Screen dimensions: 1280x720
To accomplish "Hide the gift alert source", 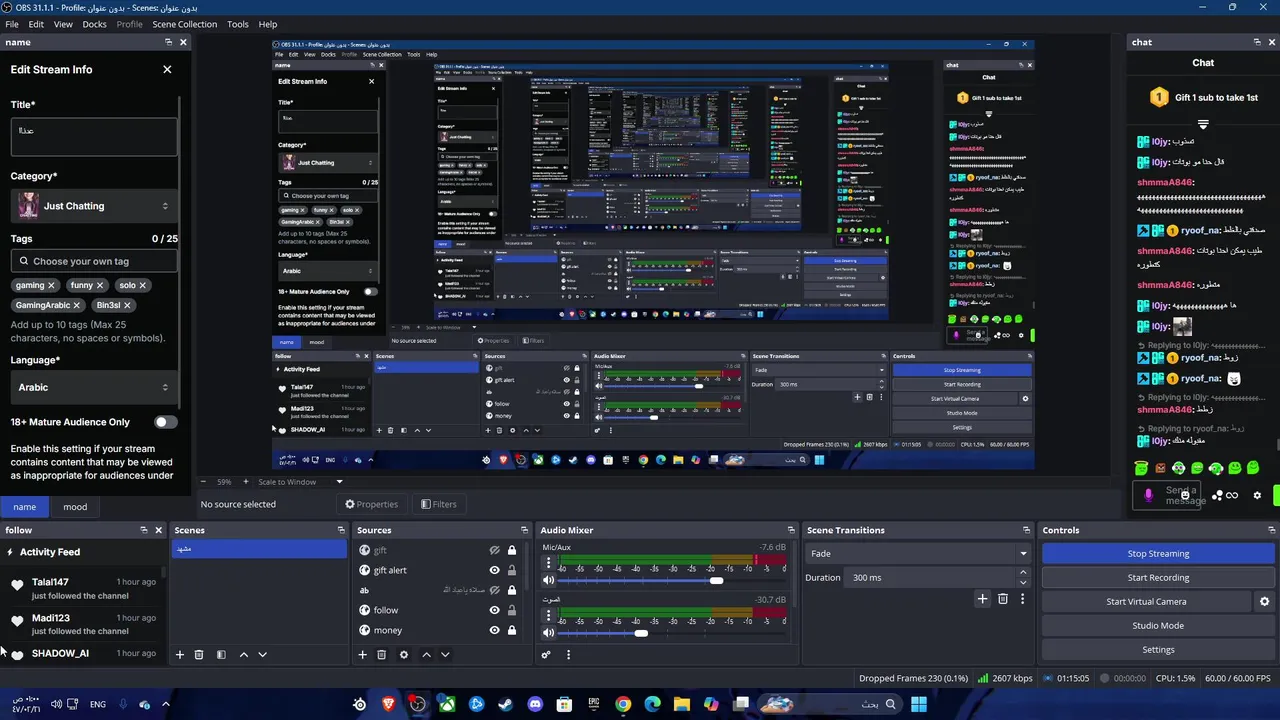I will click(x=494, y=570).
